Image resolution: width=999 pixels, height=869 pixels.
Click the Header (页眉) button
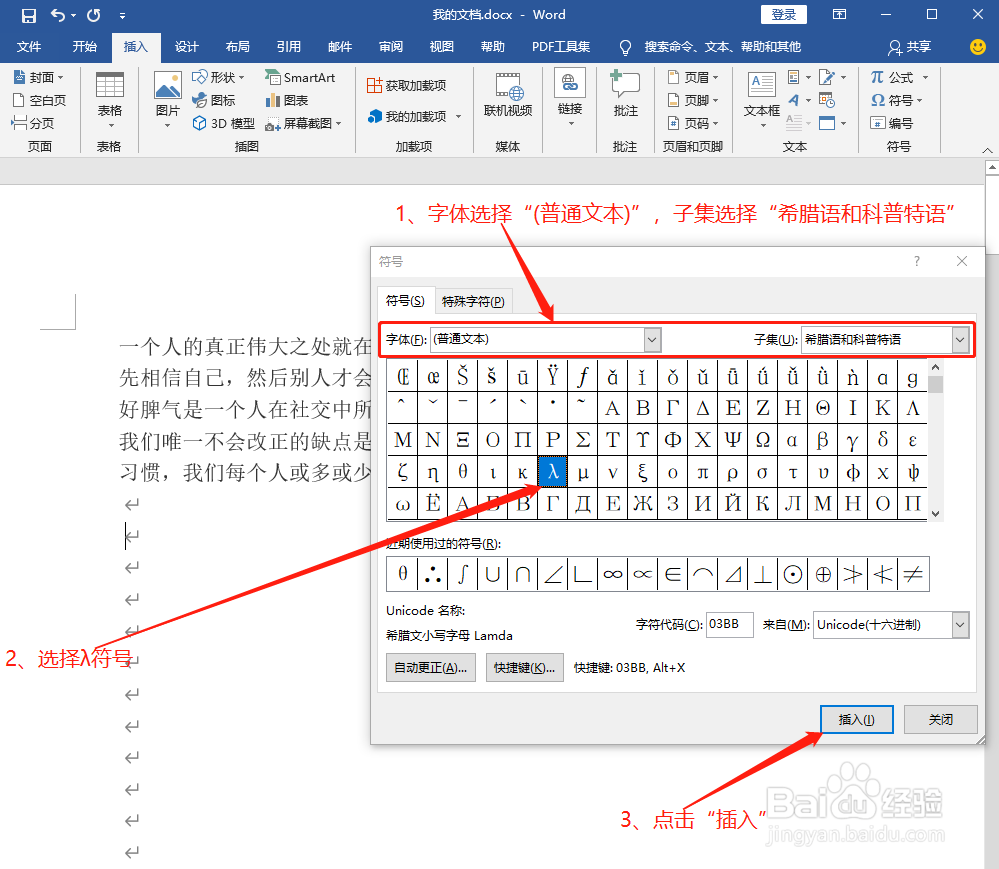pyautogui.click(x=693, y=77)
